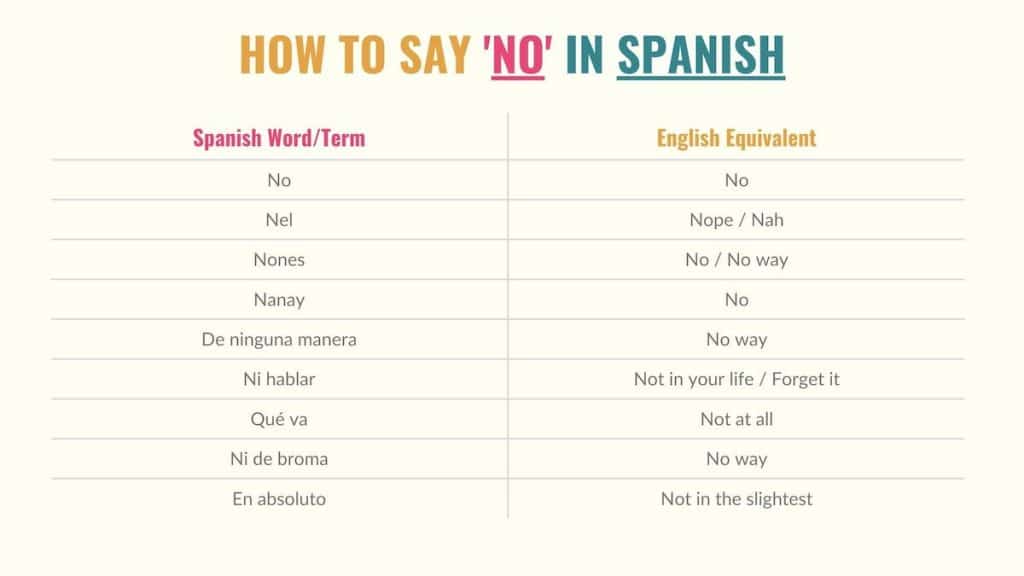
Task: Click the 'En absoluto' cell
Action: click(279, 499)
